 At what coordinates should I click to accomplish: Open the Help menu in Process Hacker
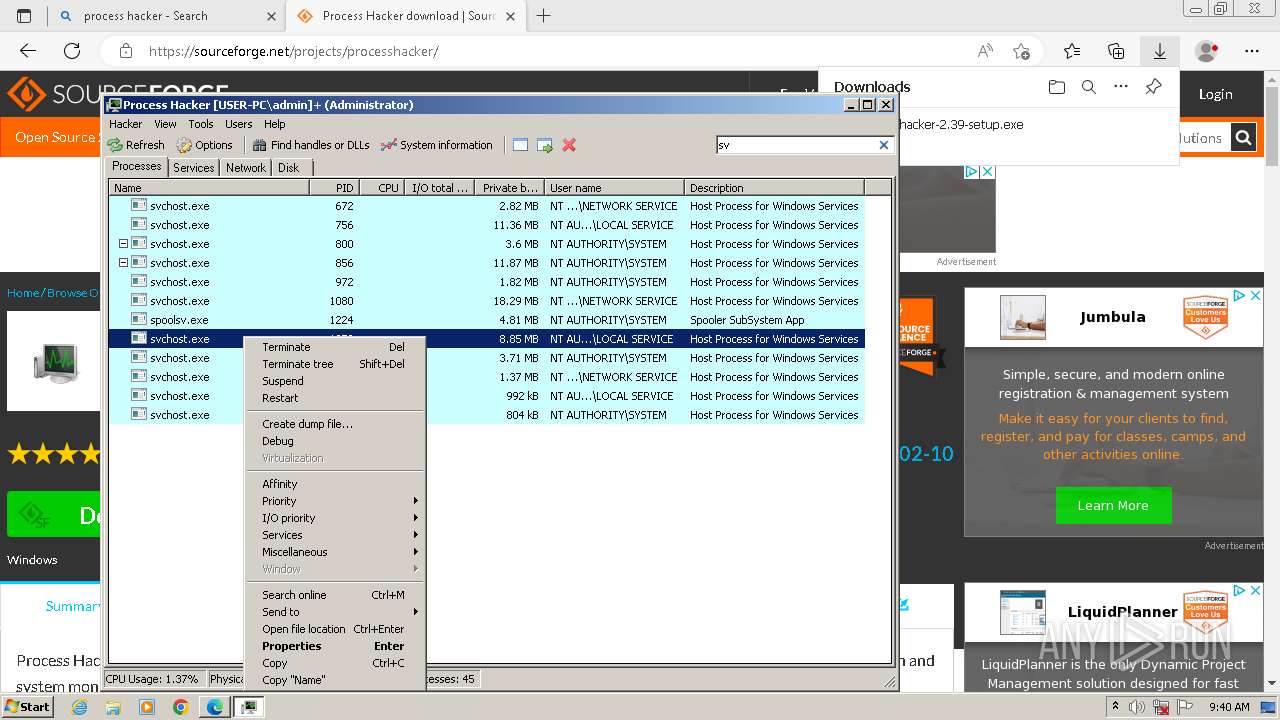pos(275,124)
